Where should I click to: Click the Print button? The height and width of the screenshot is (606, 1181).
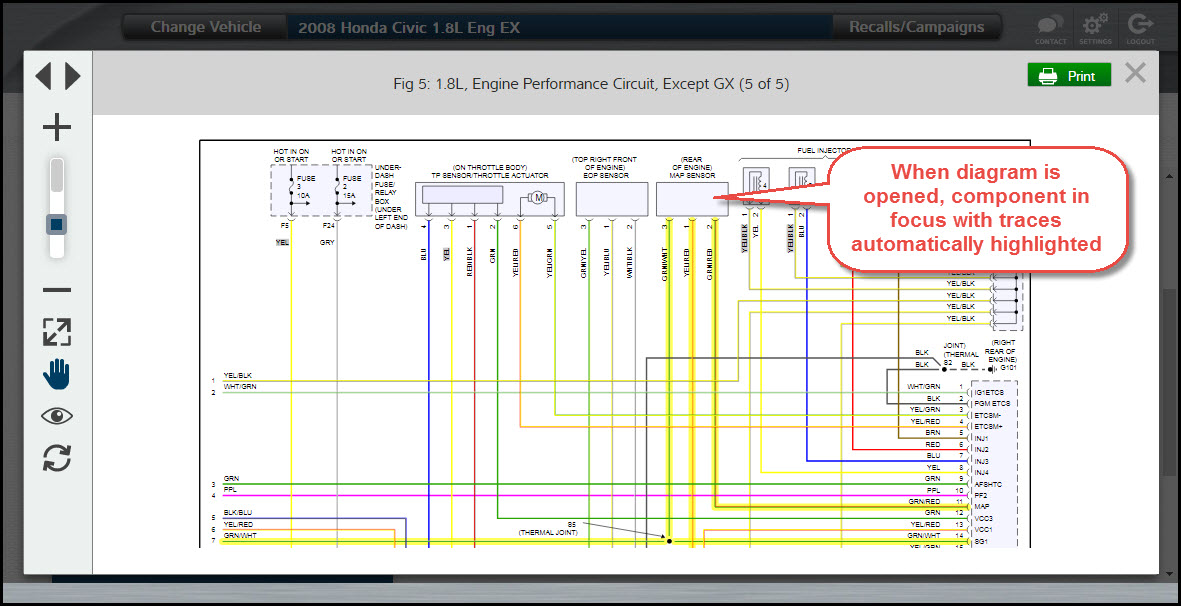pyautogui.click(x=1068, y=76)
